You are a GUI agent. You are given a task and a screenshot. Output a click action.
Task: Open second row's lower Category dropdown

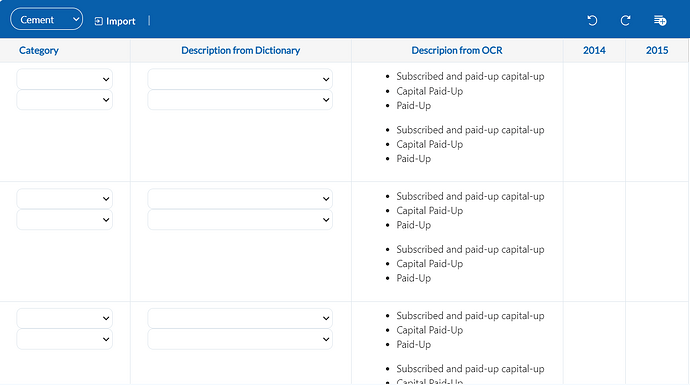tap(65, 220)
